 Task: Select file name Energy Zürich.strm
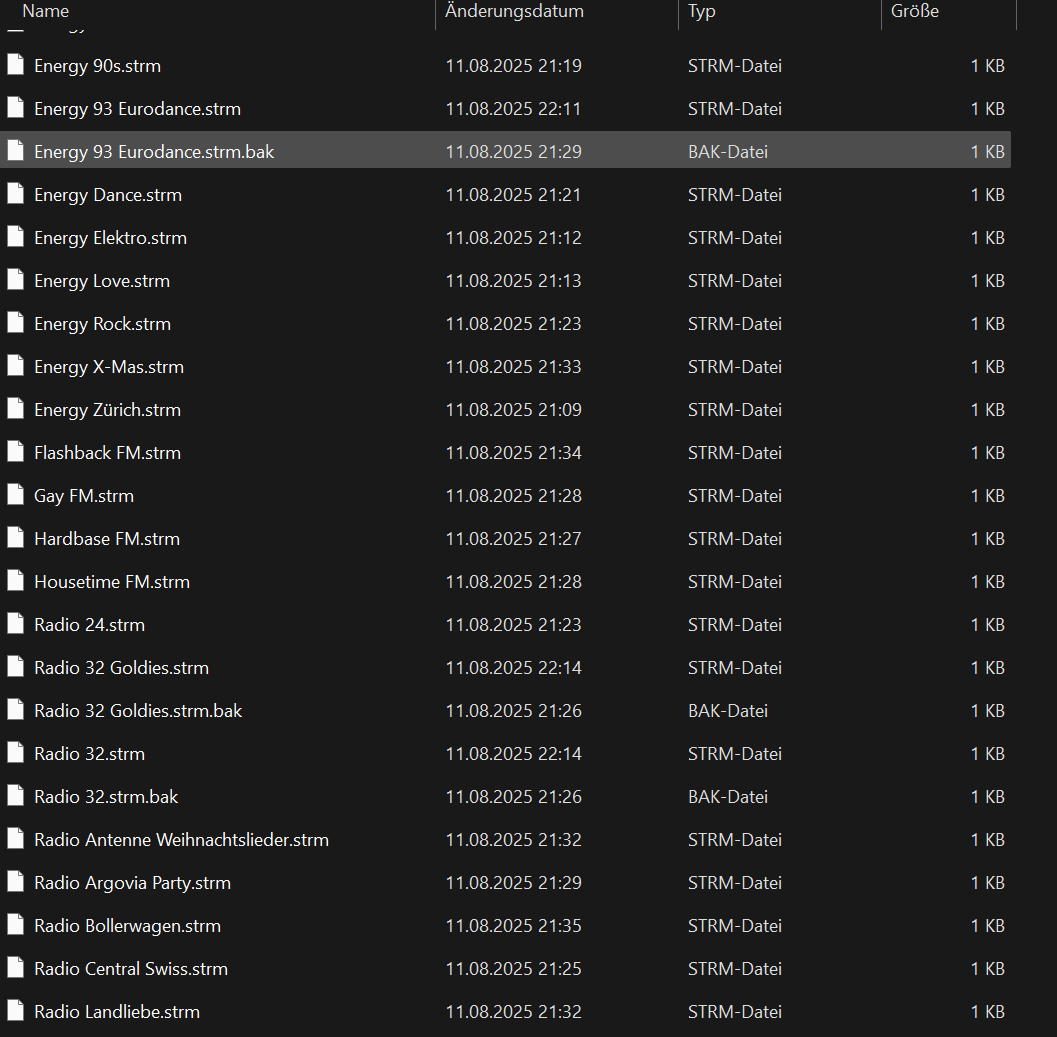(x=108, y=410)
